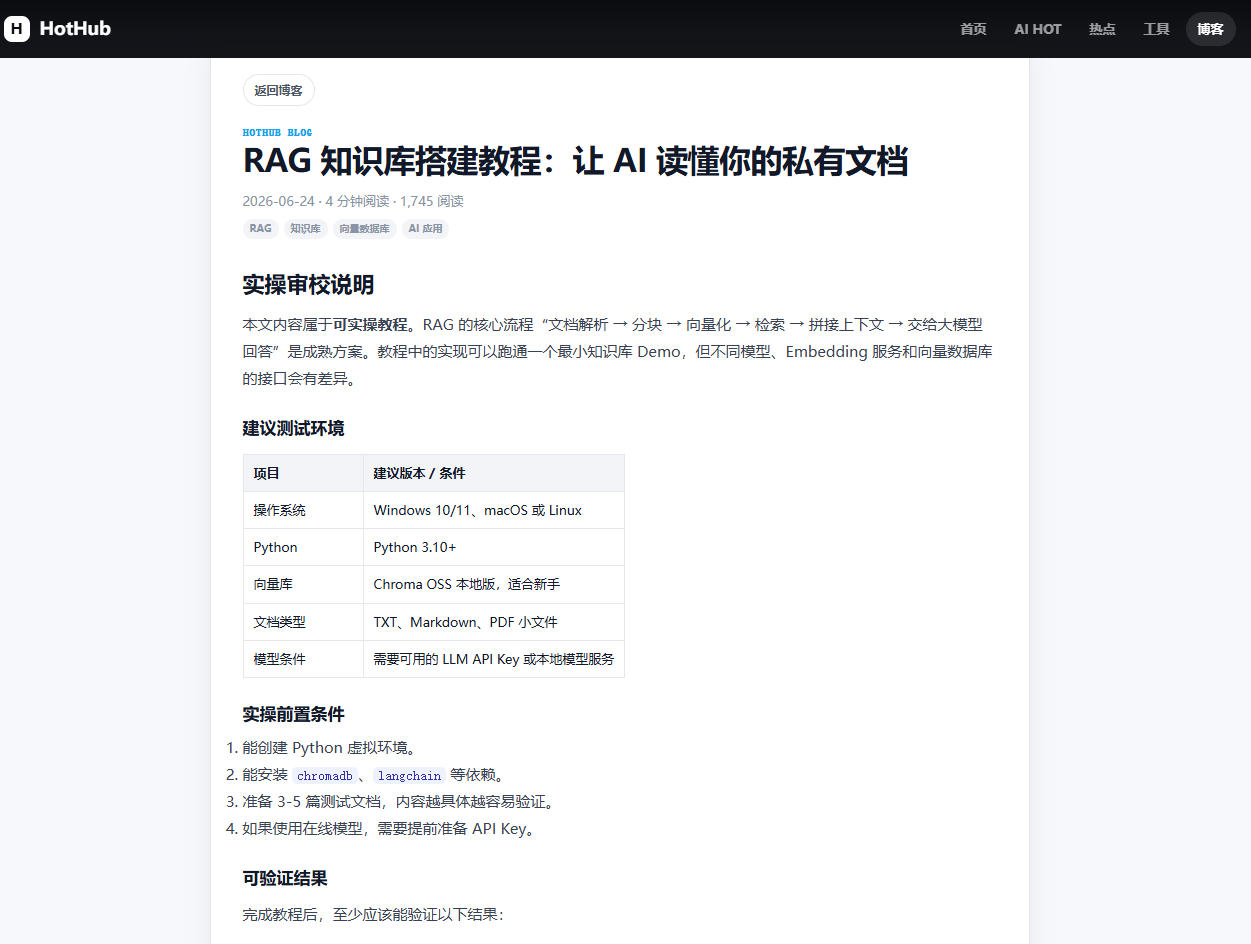Click the 可验证结果 heading
This screenshot has height=944, width=1251.
(x=285, y=878)
